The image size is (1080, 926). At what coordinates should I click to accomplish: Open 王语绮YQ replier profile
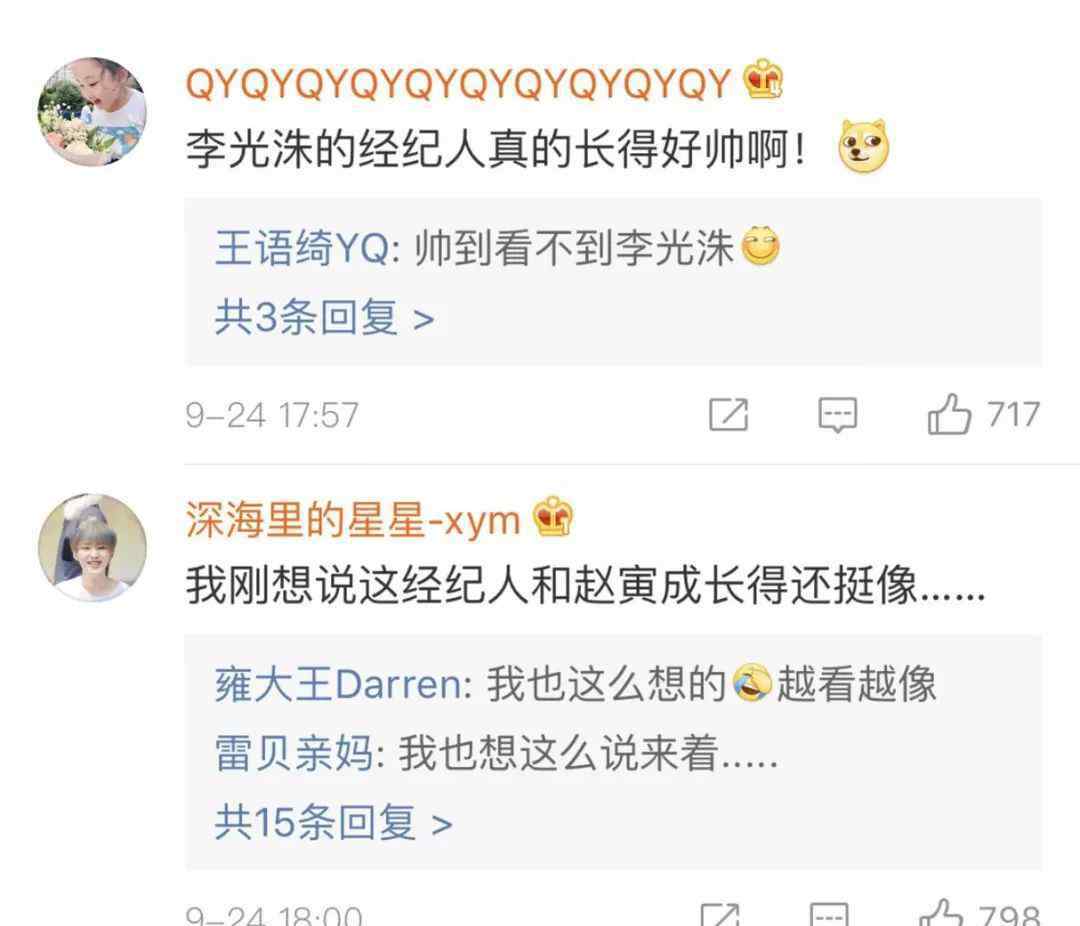[x=302, y=248]
